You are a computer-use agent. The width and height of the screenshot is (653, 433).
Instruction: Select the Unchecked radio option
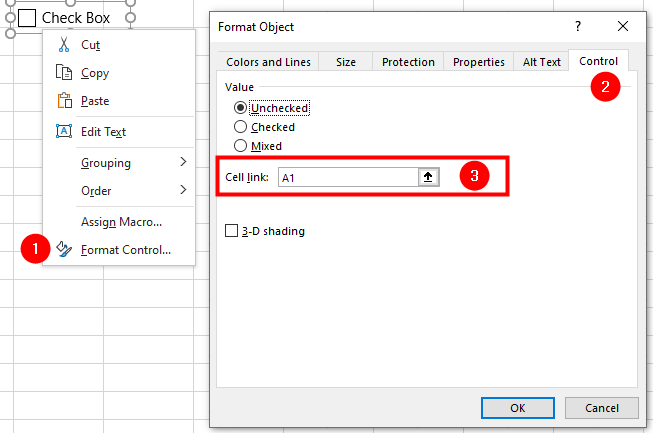(240, 108)
